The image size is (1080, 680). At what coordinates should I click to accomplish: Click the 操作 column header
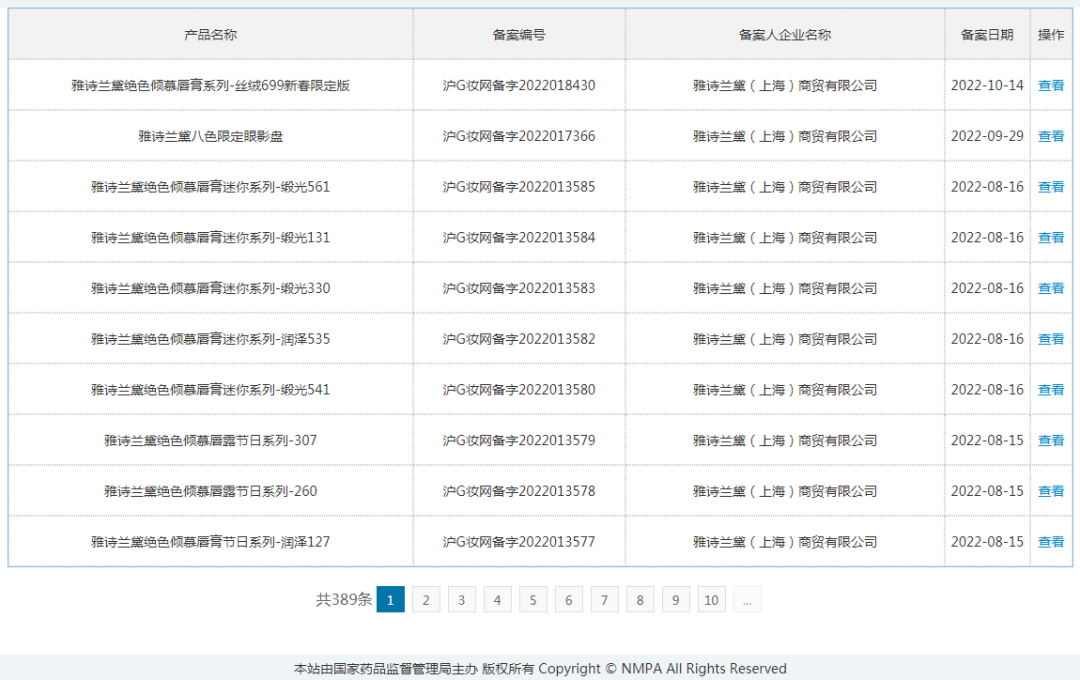pyautogui.click(x=1051, y=34)
